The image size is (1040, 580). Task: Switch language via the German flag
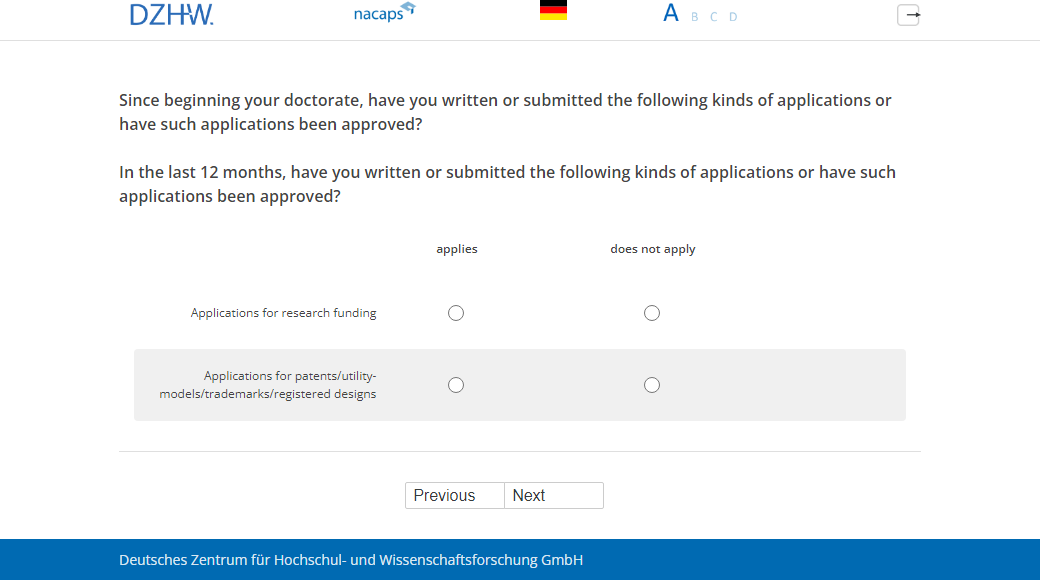553,11
